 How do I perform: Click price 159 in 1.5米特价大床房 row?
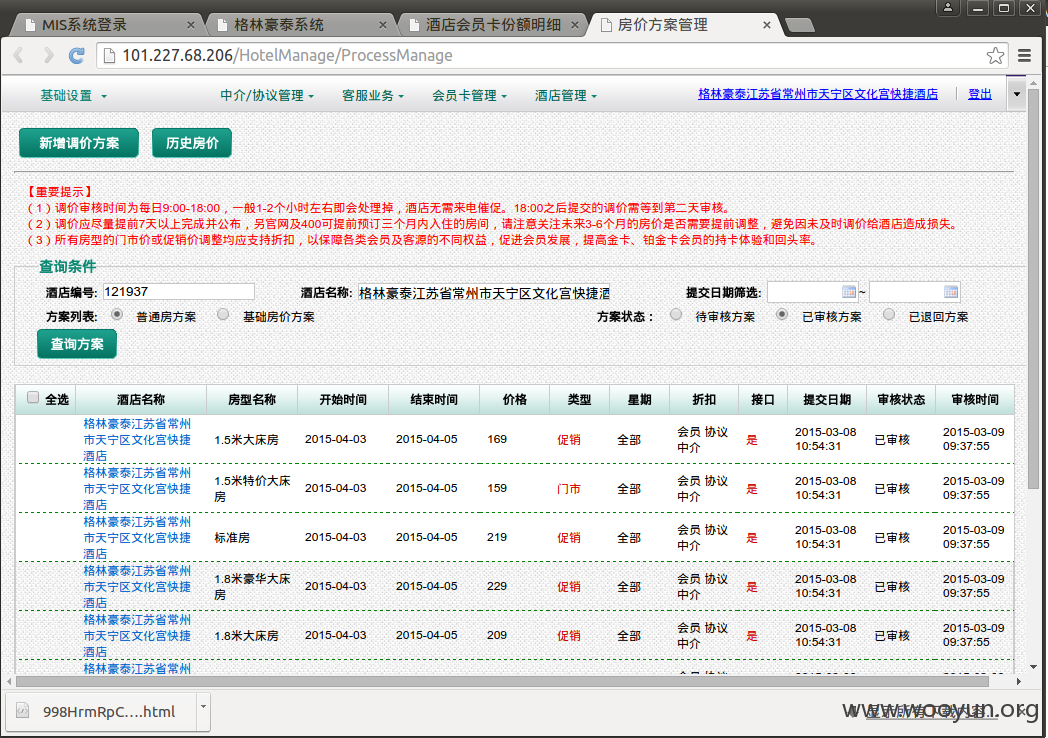point(497,489)
